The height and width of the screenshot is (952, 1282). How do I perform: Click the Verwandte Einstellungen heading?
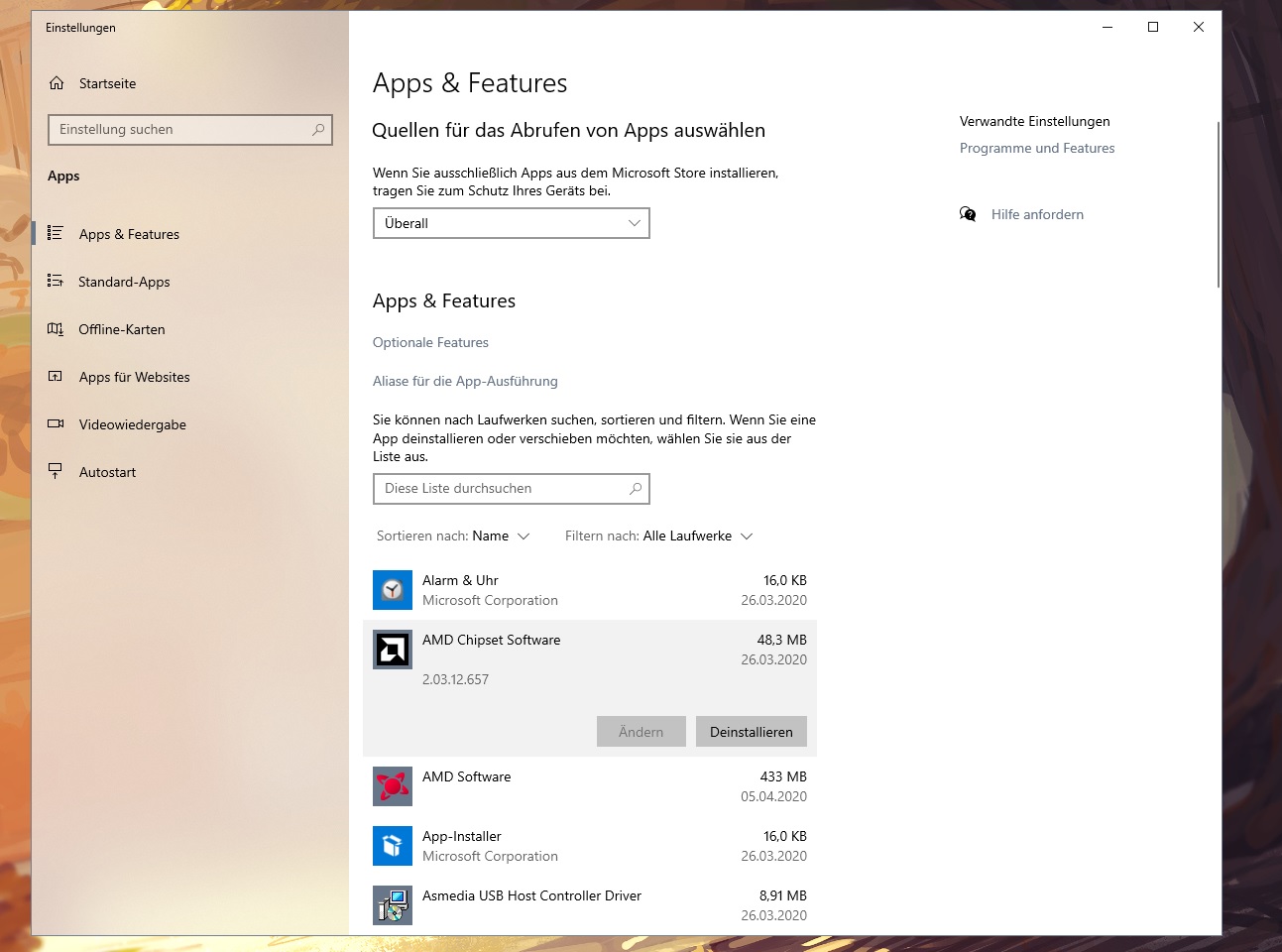pyautogui.click(x=1035, y=121)
